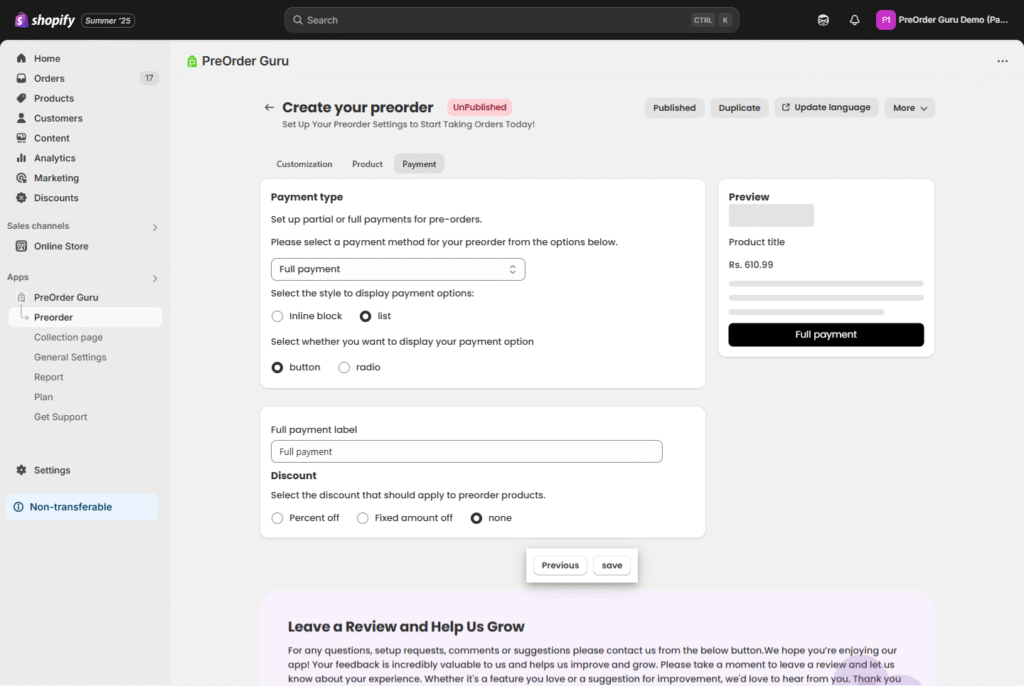The height and width of the screenshot is (686, 1024).
Task: Click the save button
Action: coord(612,565)
